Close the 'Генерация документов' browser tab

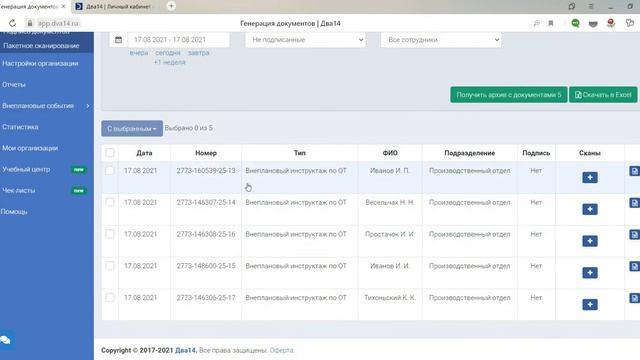click(63, 7)
